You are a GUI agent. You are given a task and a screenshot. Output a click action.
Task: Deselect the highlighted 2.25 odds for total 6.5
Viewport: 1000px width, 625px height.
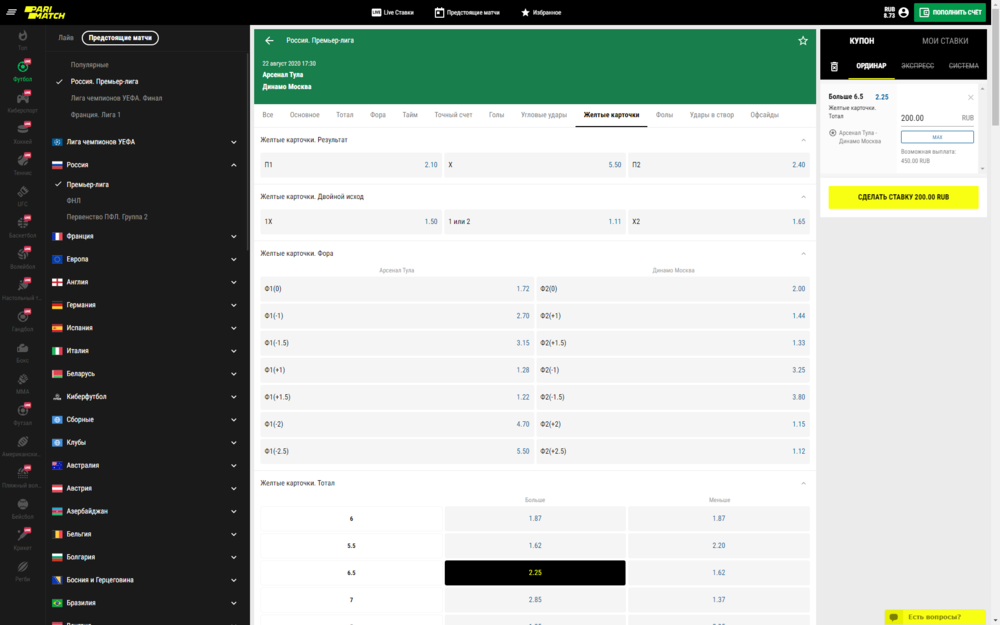(x=534, y=573)
